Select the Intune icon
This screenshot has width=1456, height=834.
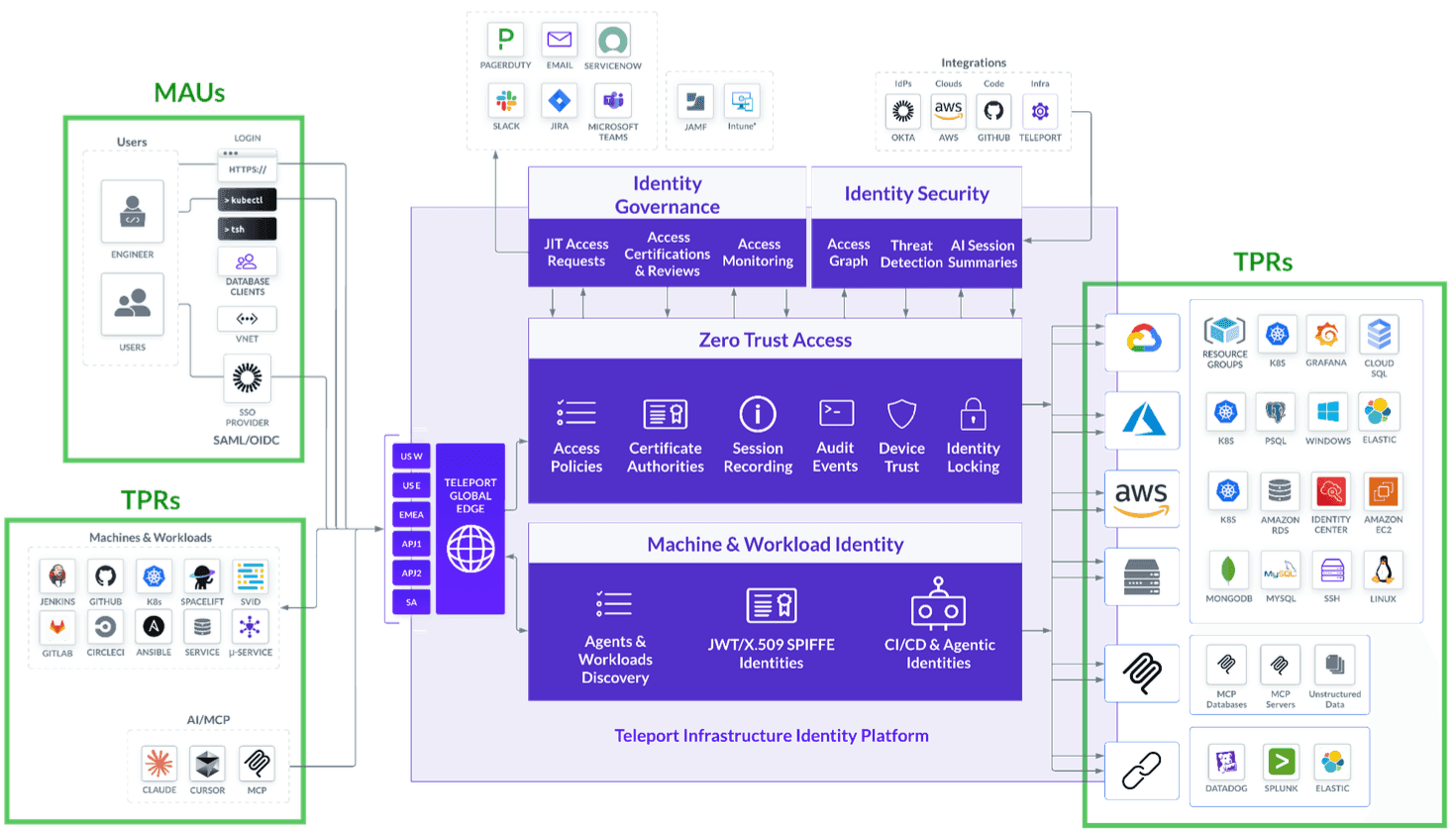click(x=742, y=102)
